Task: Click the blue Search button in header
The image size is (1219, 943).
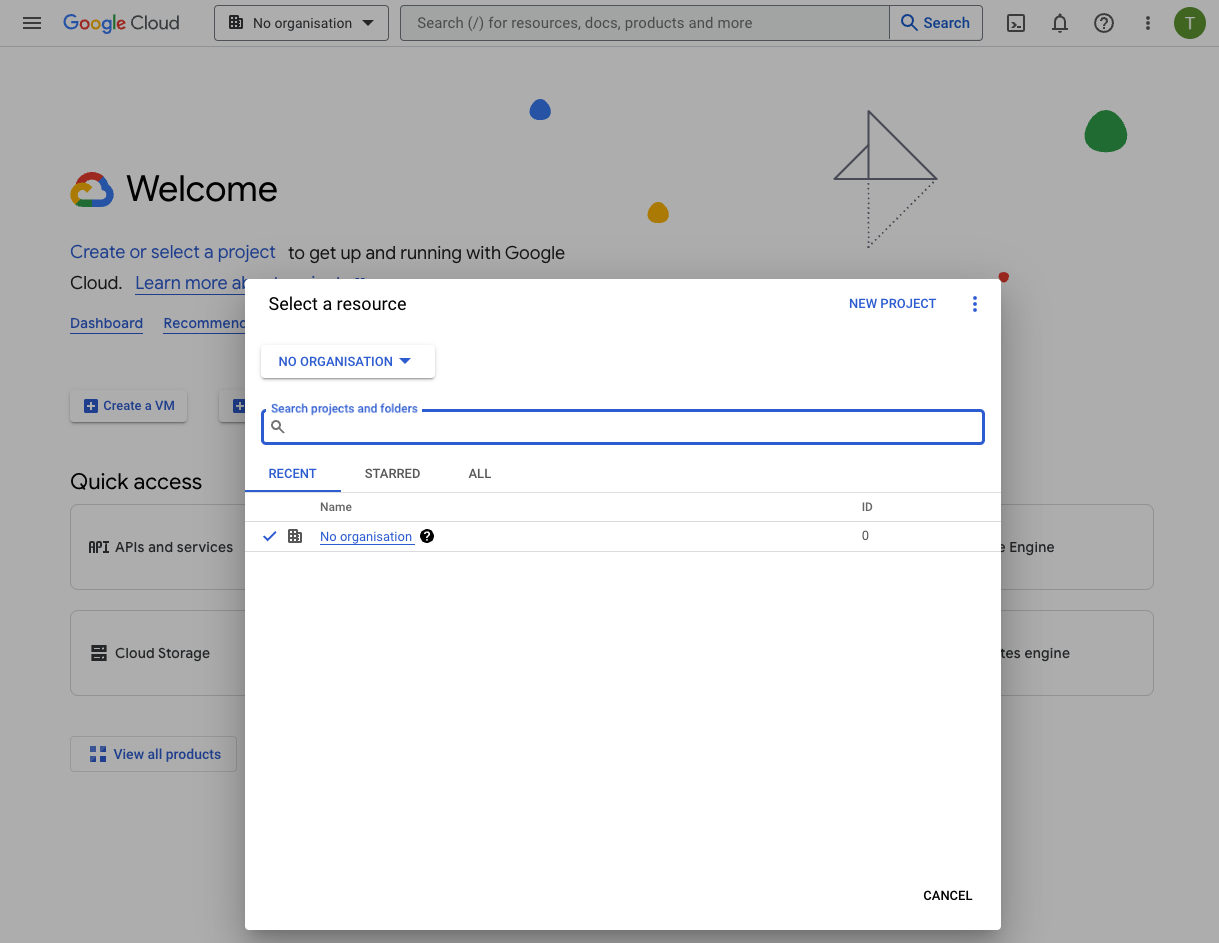Action: [936, 23]
